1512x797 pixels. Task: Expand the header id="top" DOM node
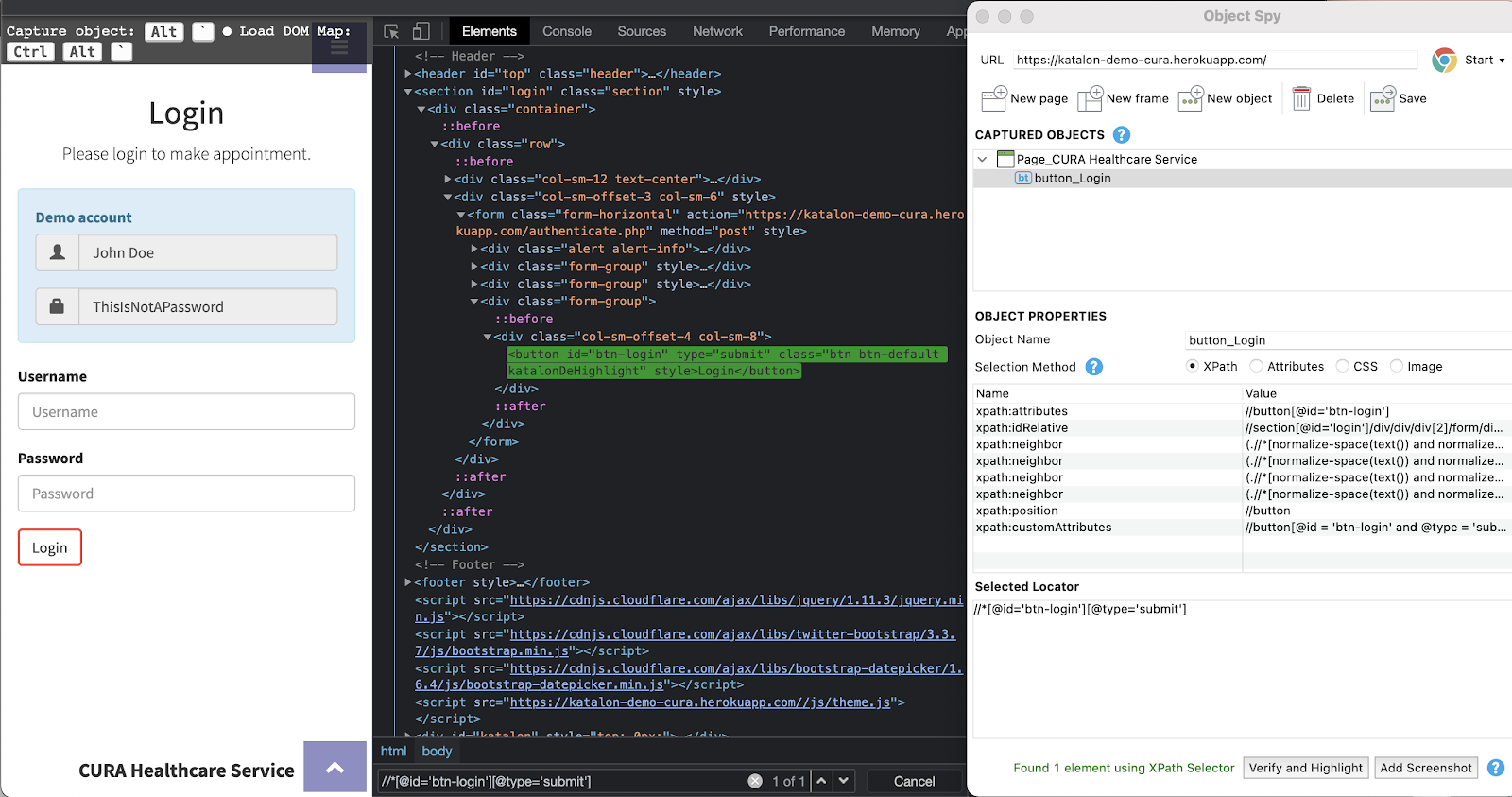pyautogui.click(x=407, y=74)
